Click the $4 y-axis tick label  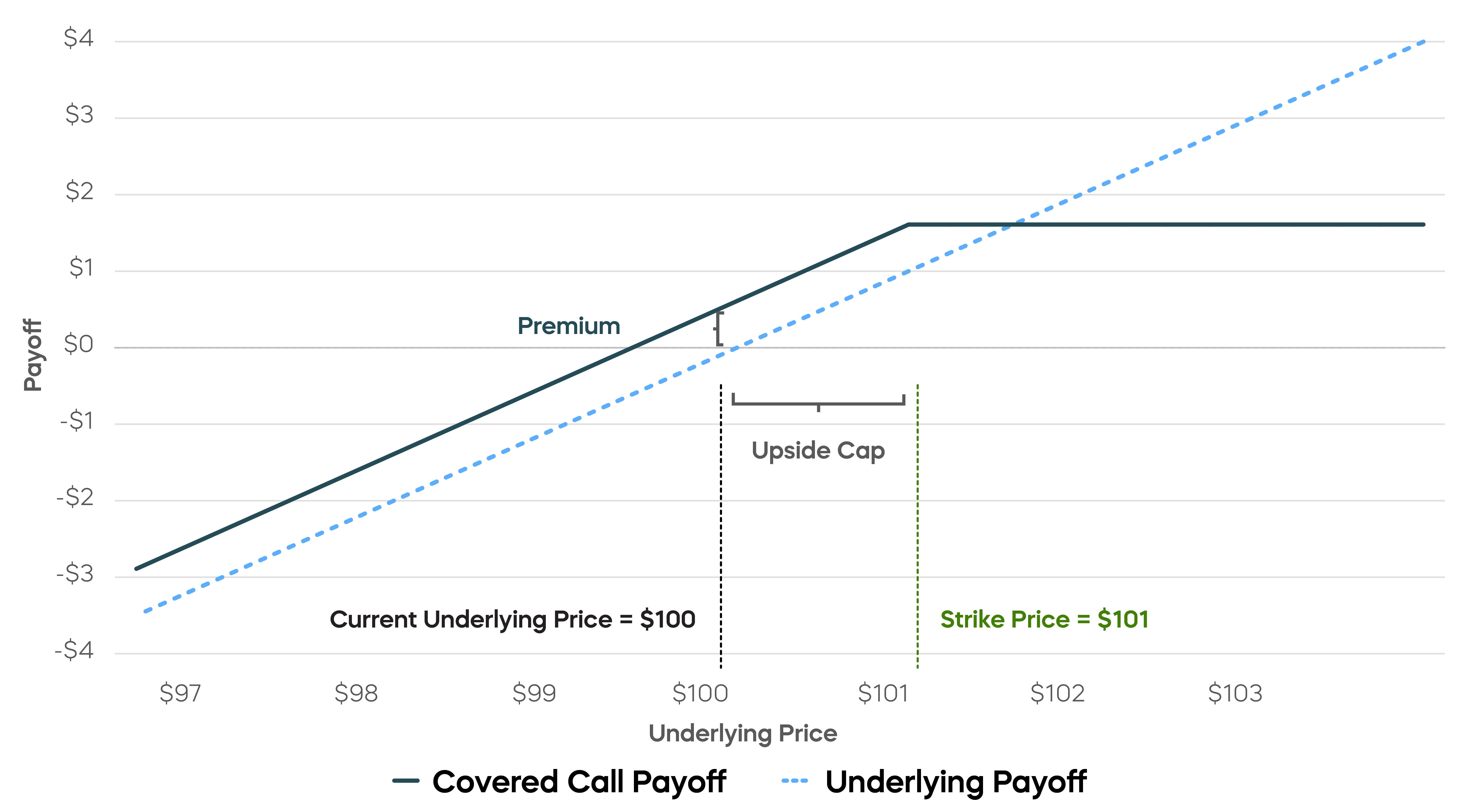79,38
